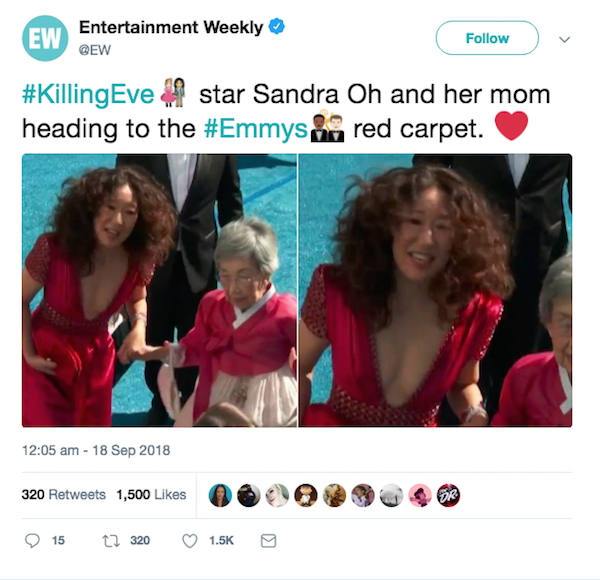Viewport: 600px width, 580px height.
Task: Open the DR logo liker avatar
Action: tap(448, 495)
